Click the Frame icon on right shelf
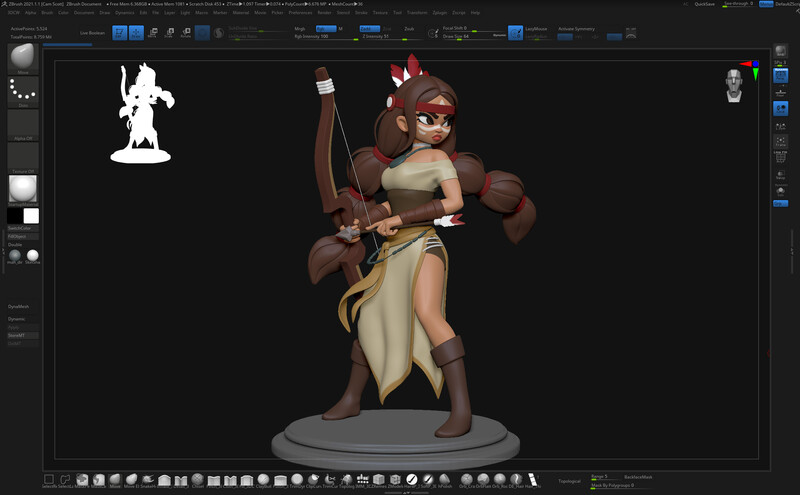 click(780, 141)
